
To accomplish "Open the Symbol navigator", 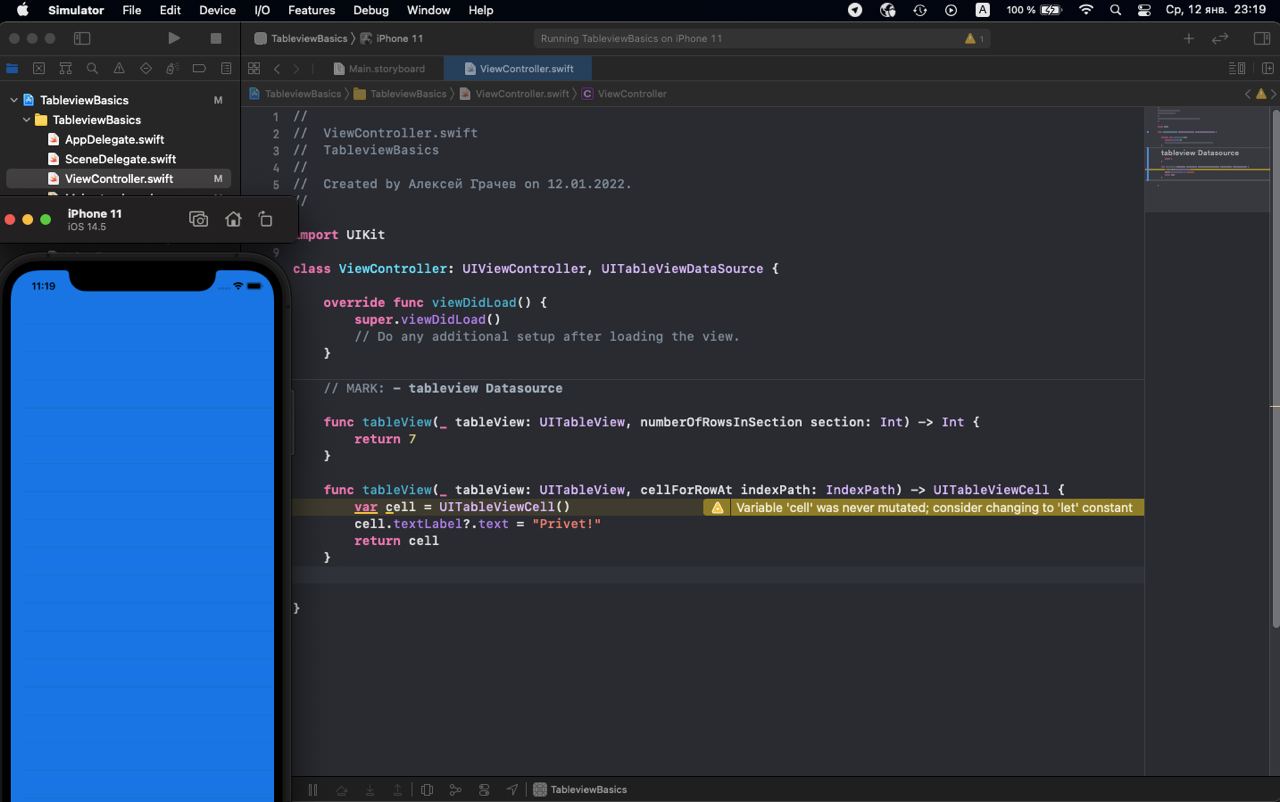I will [65, 68].
